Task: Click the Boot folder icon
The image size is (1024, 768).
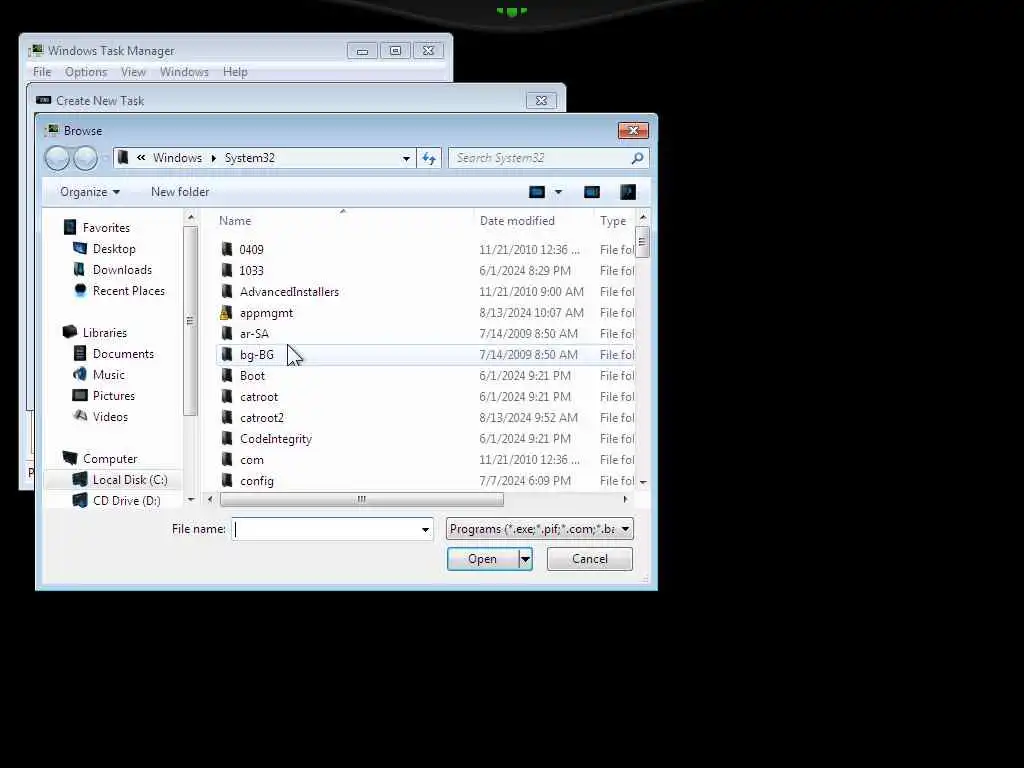Action: coord(227,376)
